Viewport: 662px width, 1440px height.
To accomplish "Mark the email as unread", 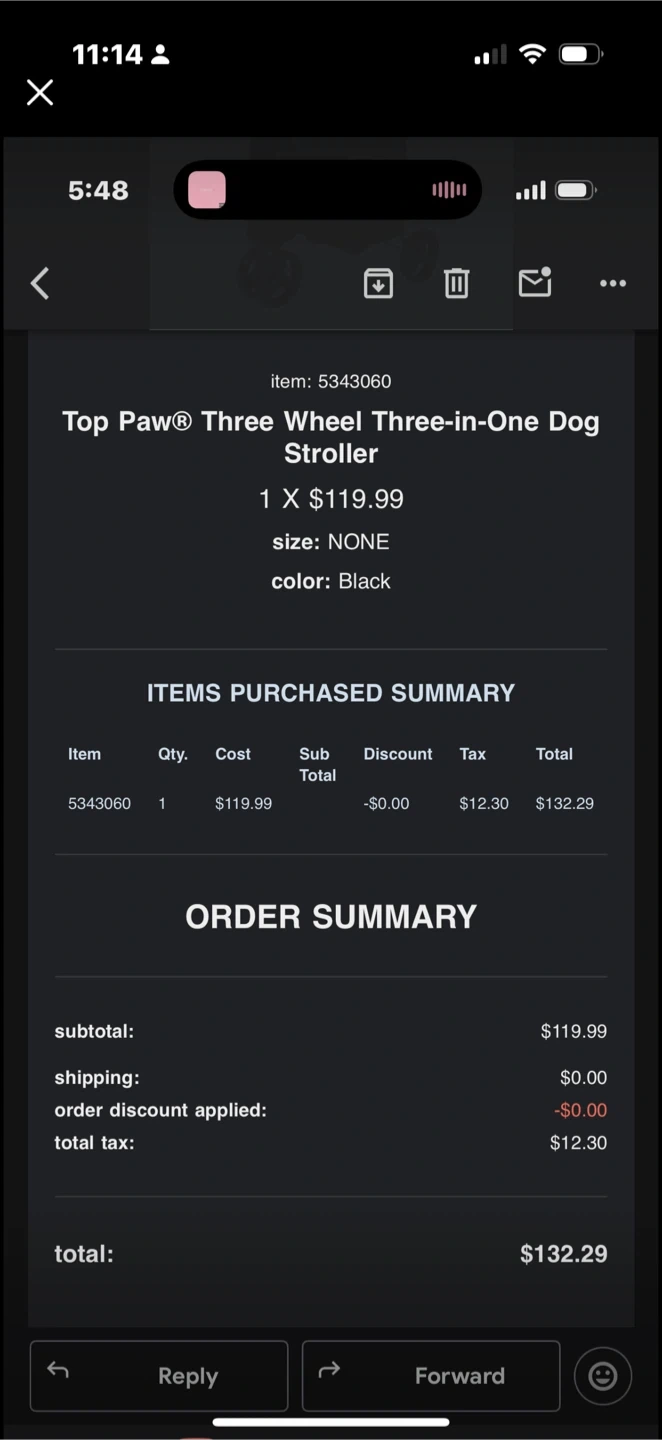I will [535, 283].
